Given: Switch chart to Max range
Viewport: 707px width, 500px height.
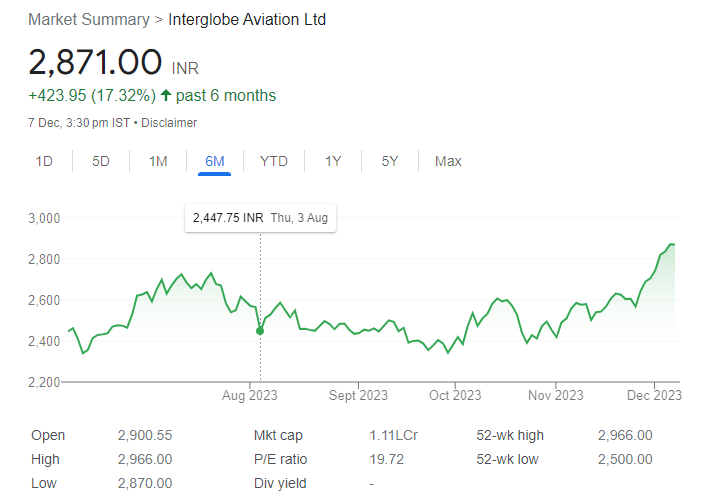Looking at the screenshot, I should pos(448,161).
